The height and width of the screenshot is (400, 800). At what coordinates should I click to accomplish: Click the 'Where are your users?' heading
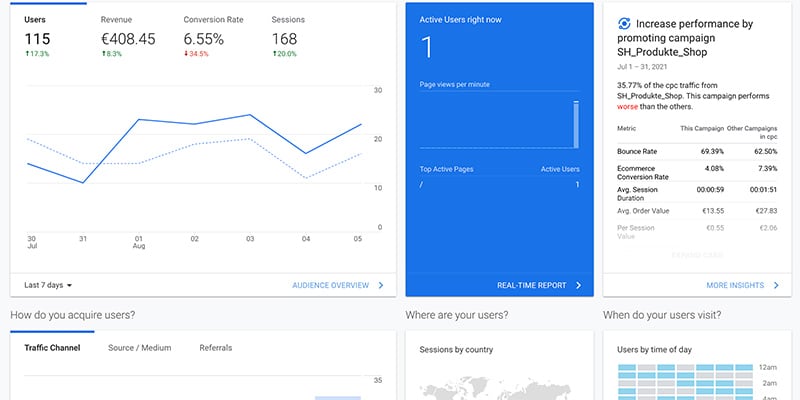point(457,315)
